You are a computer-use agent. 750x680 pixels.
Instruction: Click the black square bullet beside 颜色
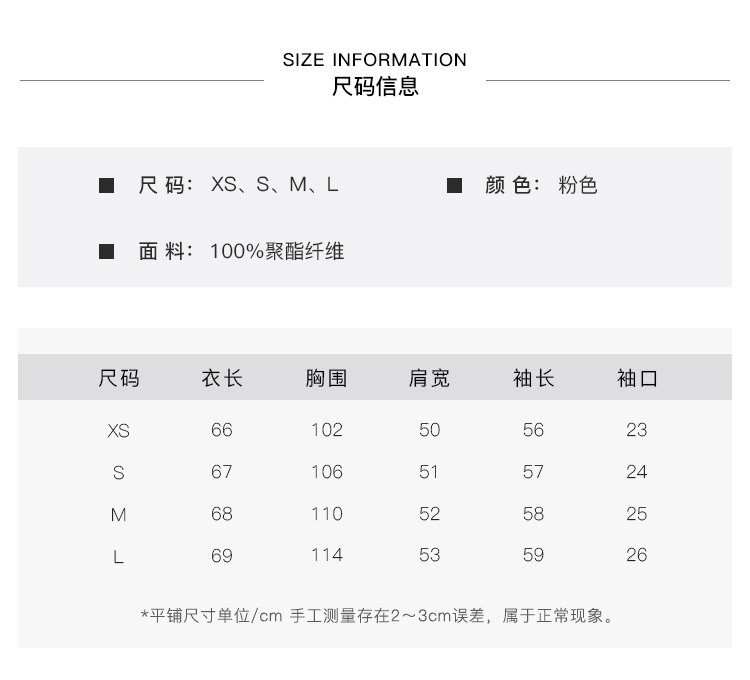click(x=454, y=186)
